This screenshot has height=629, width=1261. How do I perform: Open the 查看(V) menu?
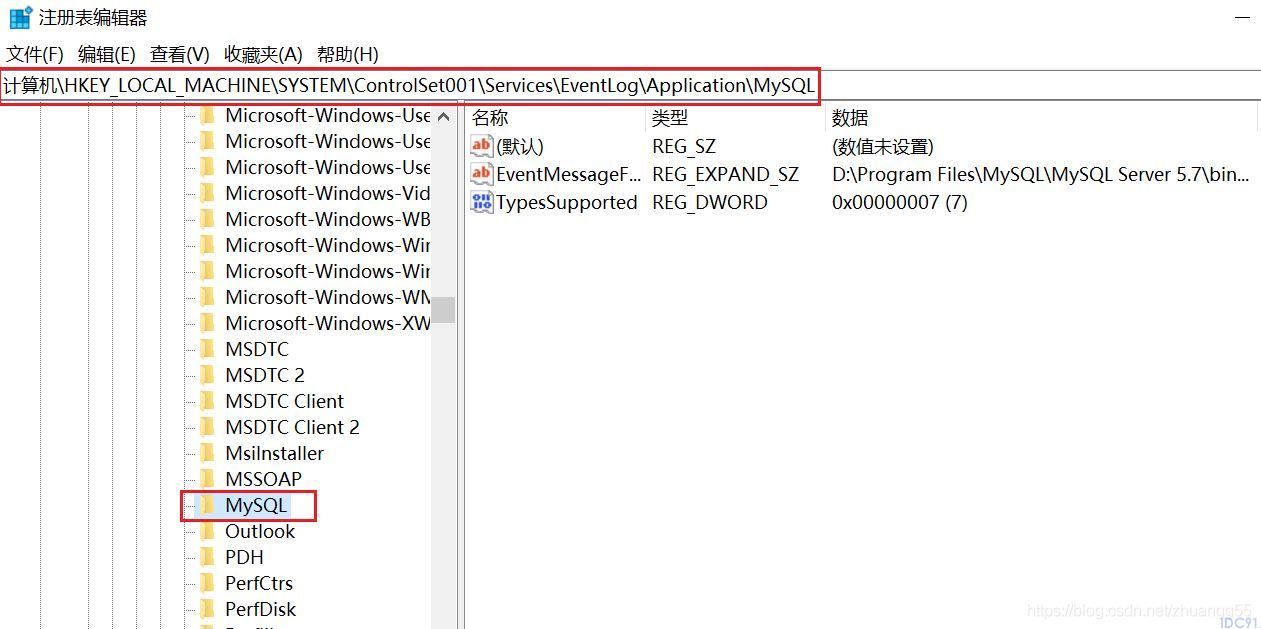click(180, 54)
